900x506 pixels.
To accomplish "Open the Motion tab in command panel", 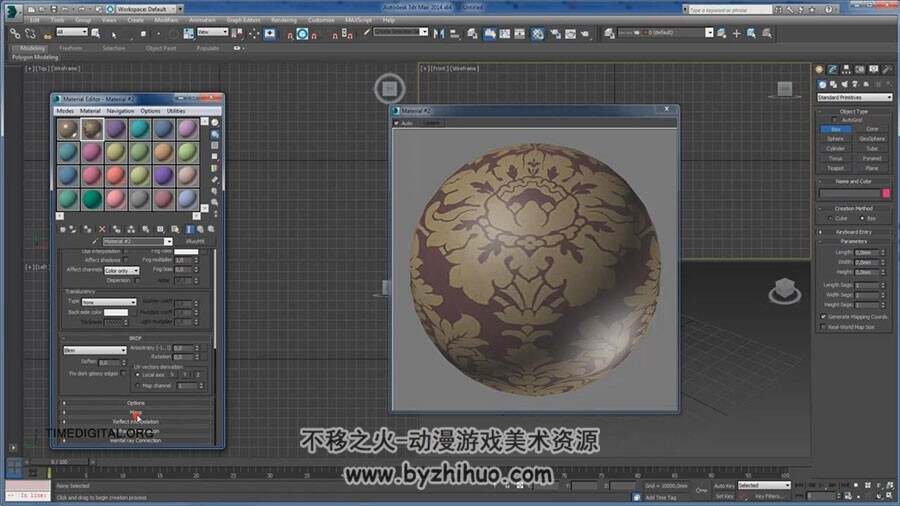I will click(x=860, y=69).
